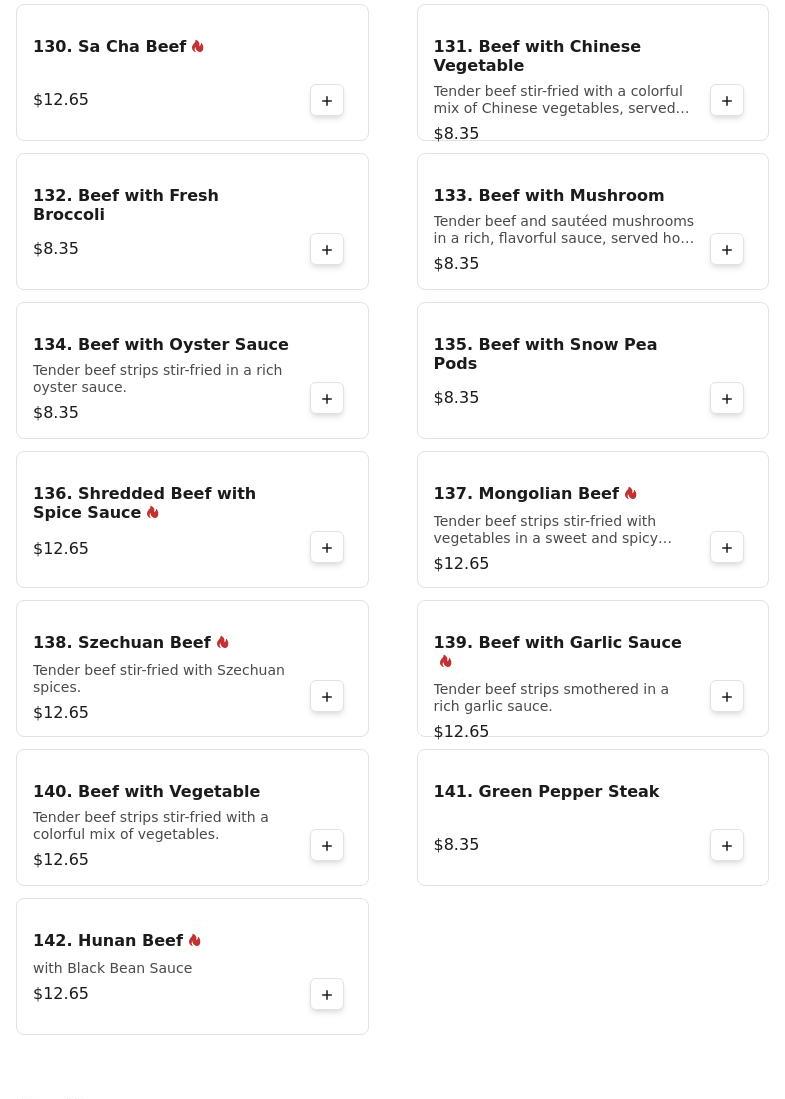785x1099 pixels.
Task: Open the 137. Mongolian Beef item title
Action: click(526, 493)
